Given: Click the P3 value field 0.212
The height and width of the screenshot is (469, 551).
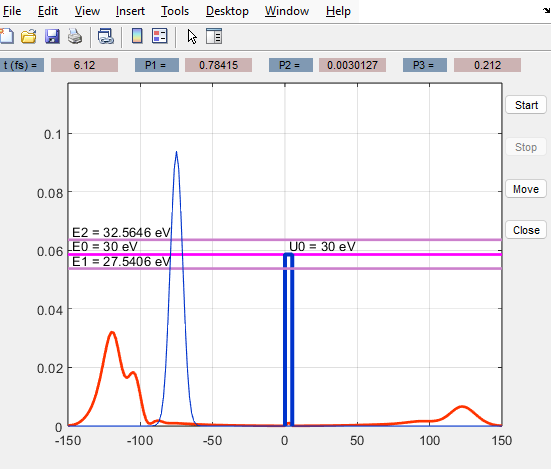Looking at the screenshot, I should (x=487, y=65).
